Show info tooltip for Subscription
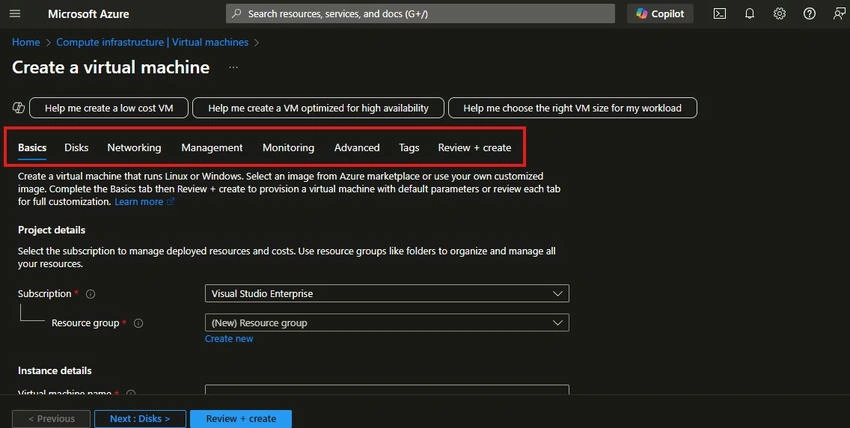The height and width of the screenshot is (428, 850). [x=91, y=294]
